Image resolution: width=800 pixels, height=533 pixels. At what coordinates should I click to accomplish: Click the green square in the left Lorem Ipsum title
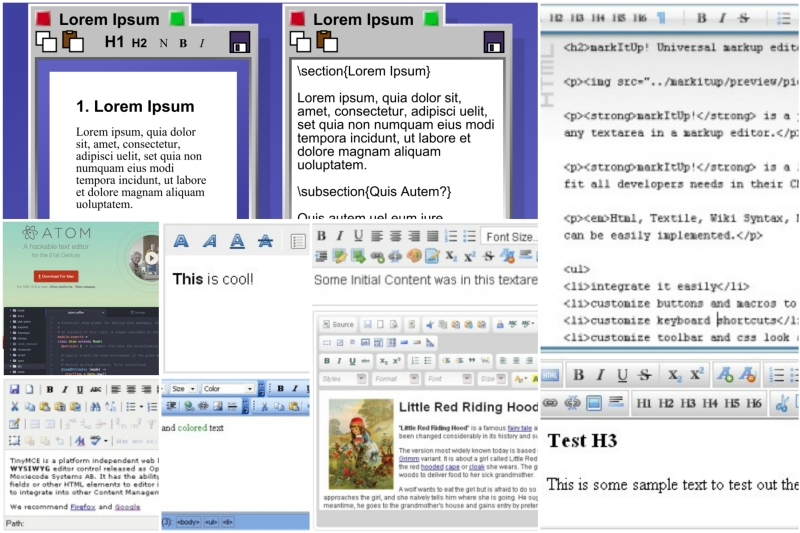[x=177, y=19]
